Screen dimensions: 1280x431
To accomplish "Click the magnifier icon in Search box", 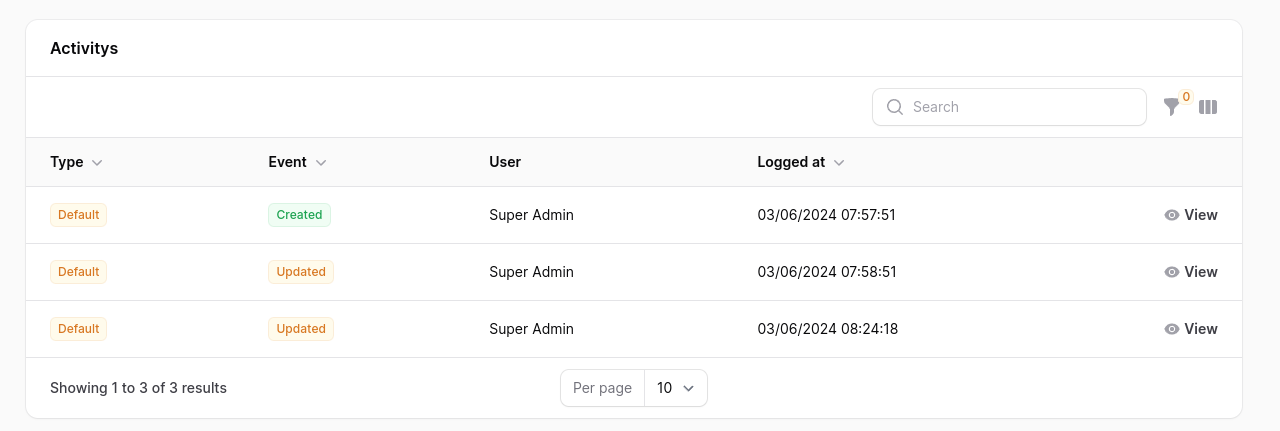I will coord(895,107).
